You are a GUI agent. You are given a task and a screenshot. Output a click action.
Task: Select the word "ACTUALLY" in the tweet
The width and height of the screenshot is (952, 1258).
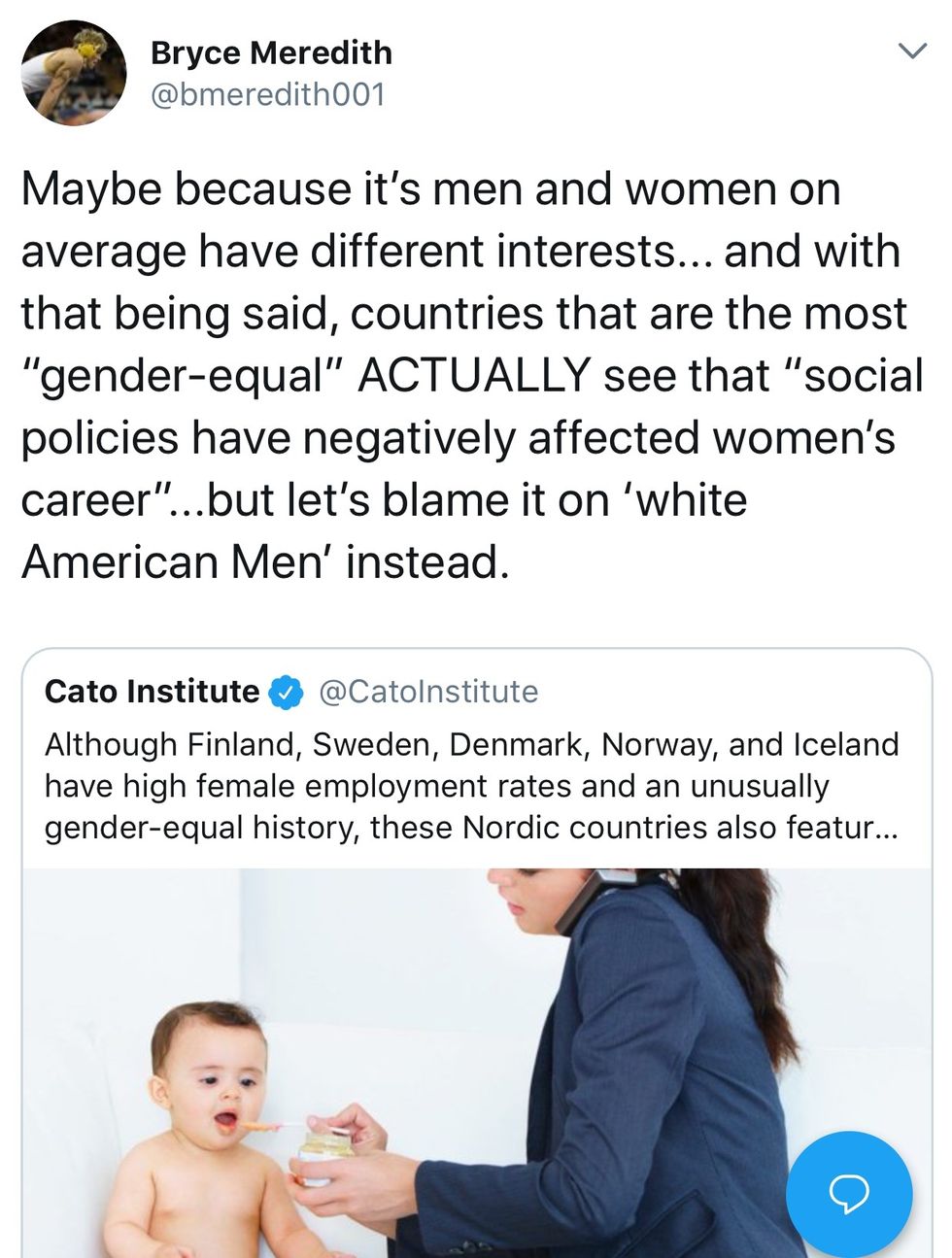[474, 375]
